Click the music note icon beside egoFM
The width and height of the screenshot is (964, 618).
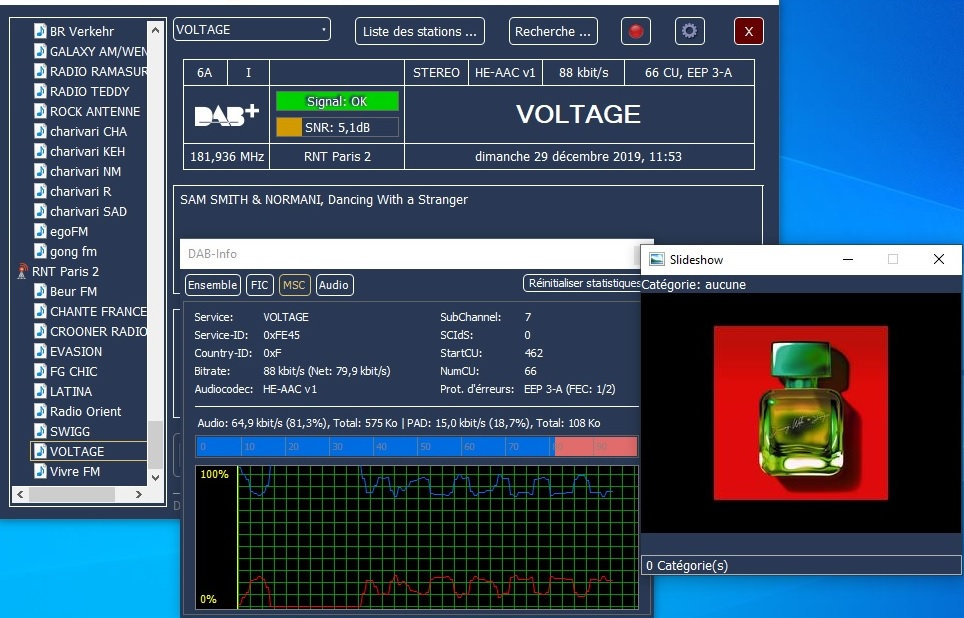click(40, 231)
